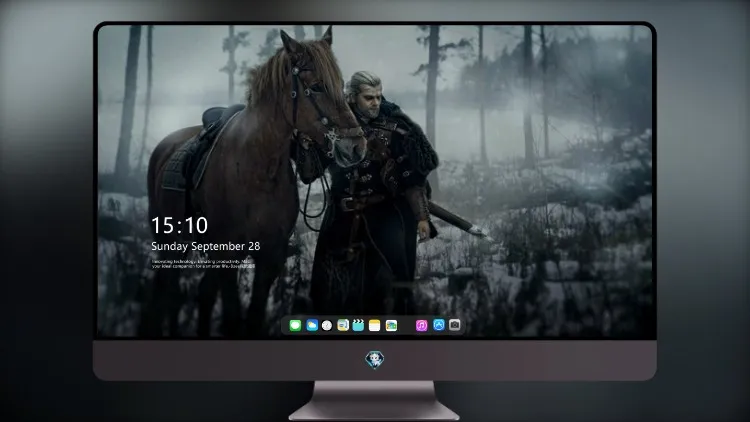Click the monitor stand below the screen

coord(375,400)
